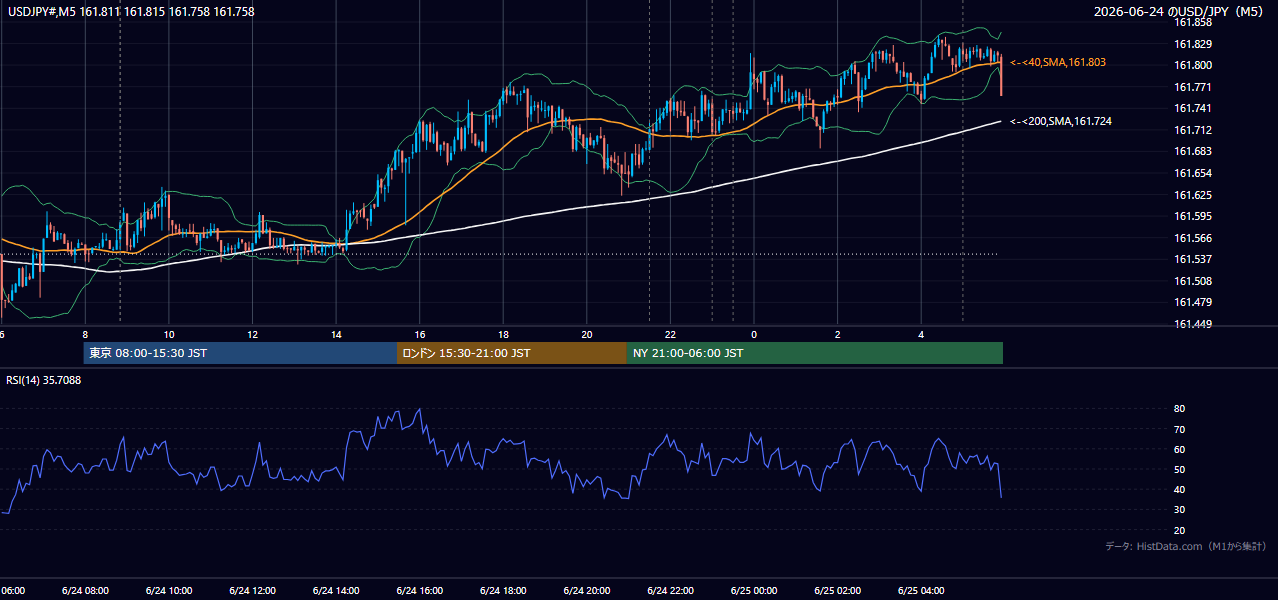Click price axis label 161.741
Image resolution: width=1278 pixels, height=600 pixels.
click(1192, 108)
